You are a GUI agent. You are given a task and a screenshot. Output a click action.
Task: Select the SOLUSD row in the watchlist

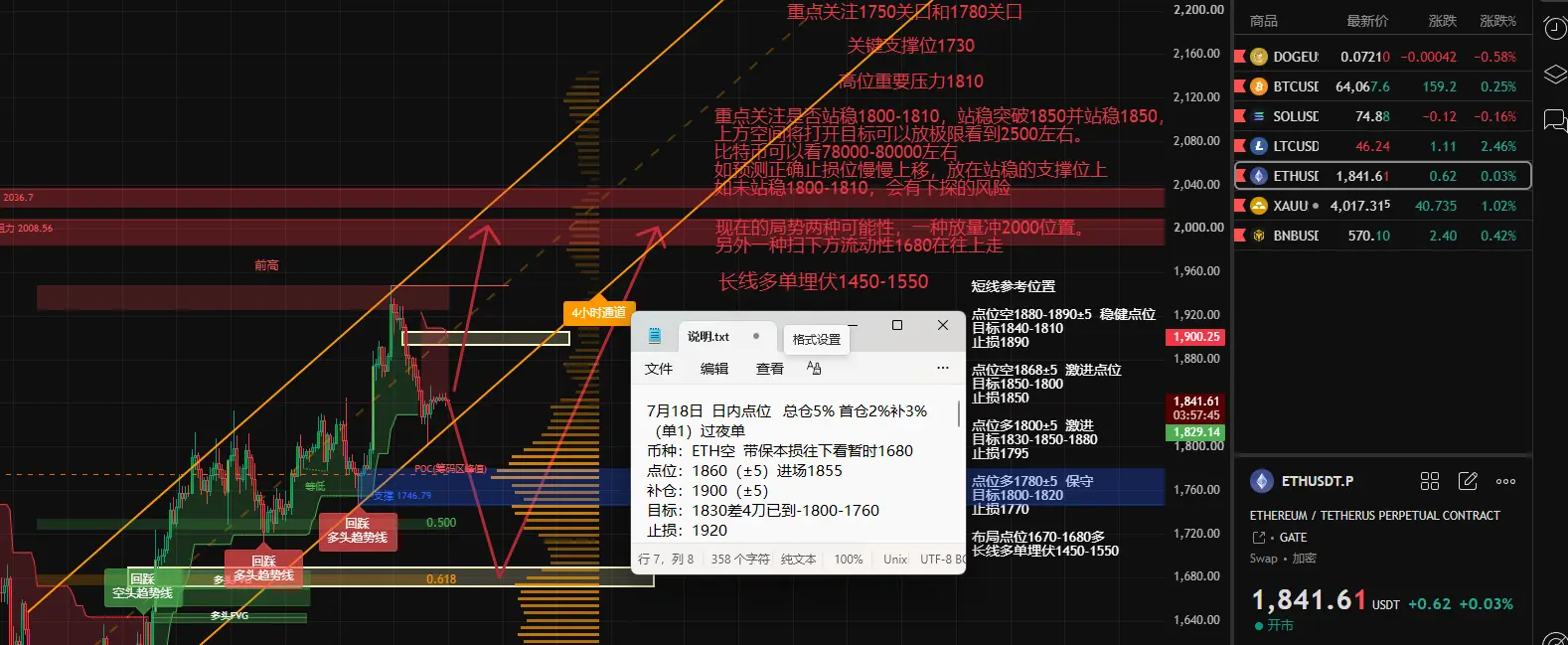pyautogui.click(x=1382, y=116)
